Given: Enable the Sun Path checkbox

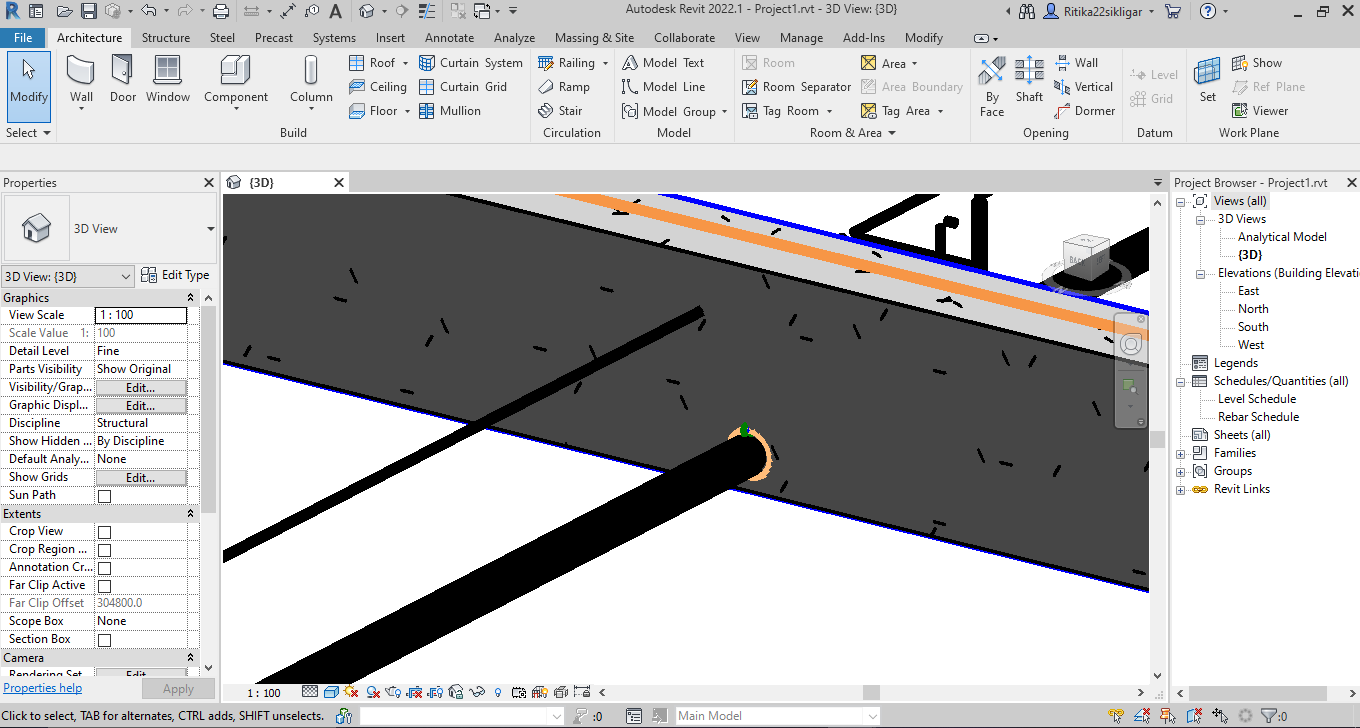Looking at the screenshot, I should (x=104, y=496).
